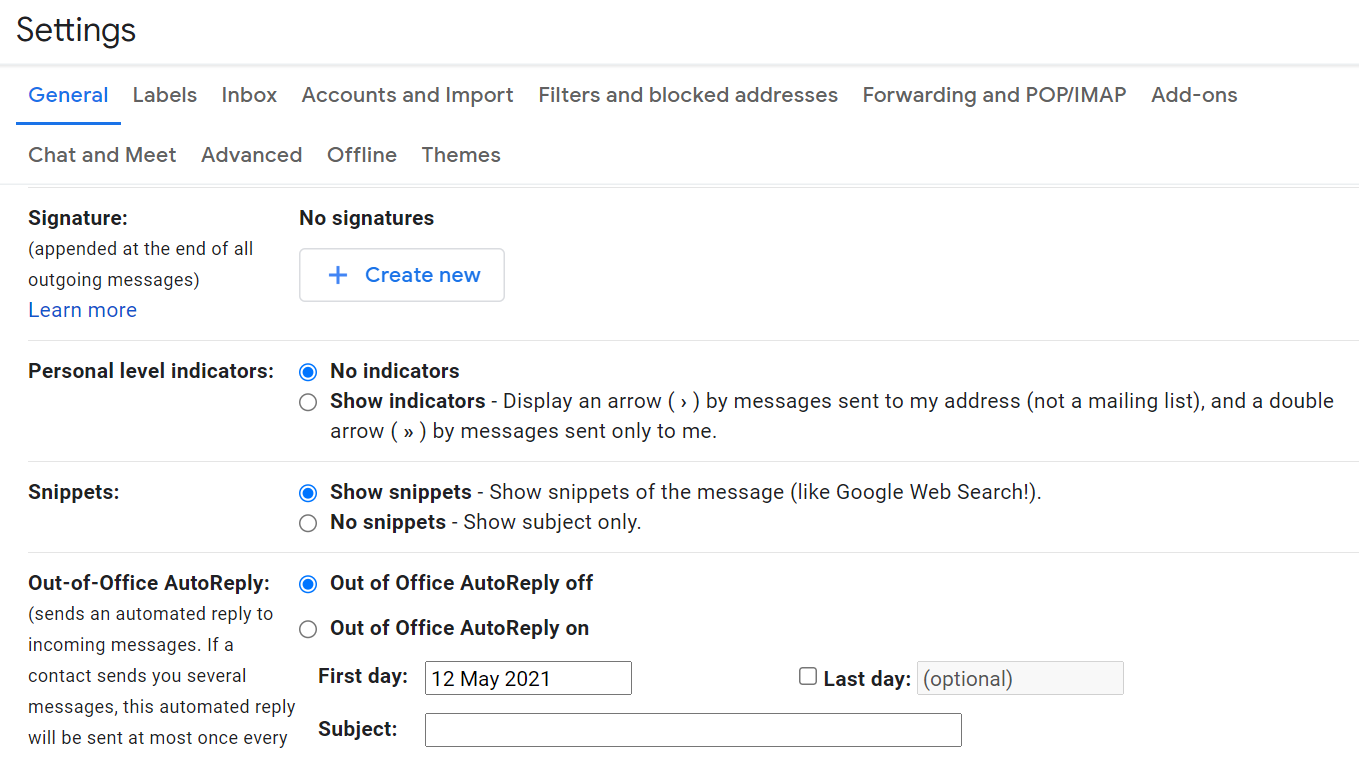Screen dimensions: 1359x758
Task: Click the First day date field
Action: pyautogui.click(x=528, y=678)
